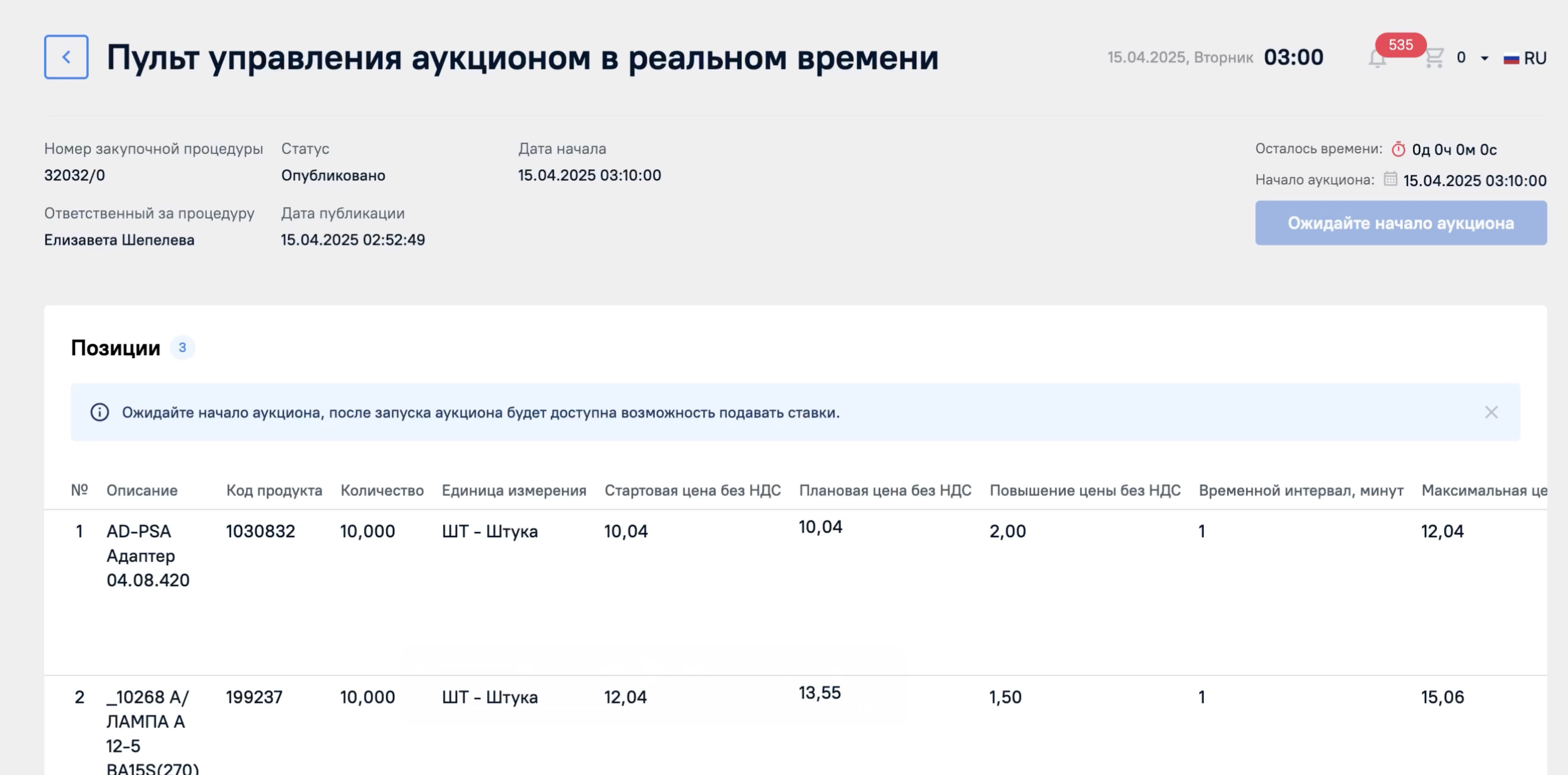Select the 'AD-PSA Адаптер 04.08.420' description
Viewport: 1568px width, 775px height.
click(148, 556)
